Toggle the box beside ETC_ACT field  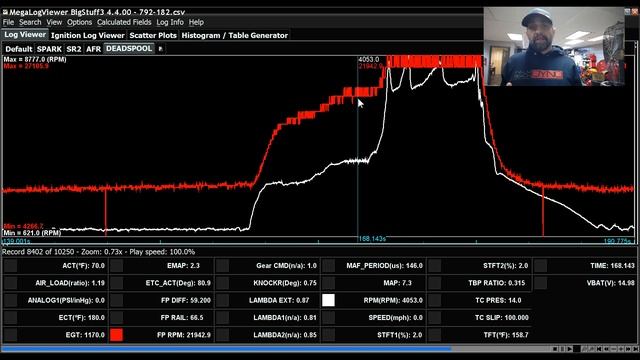117,283
